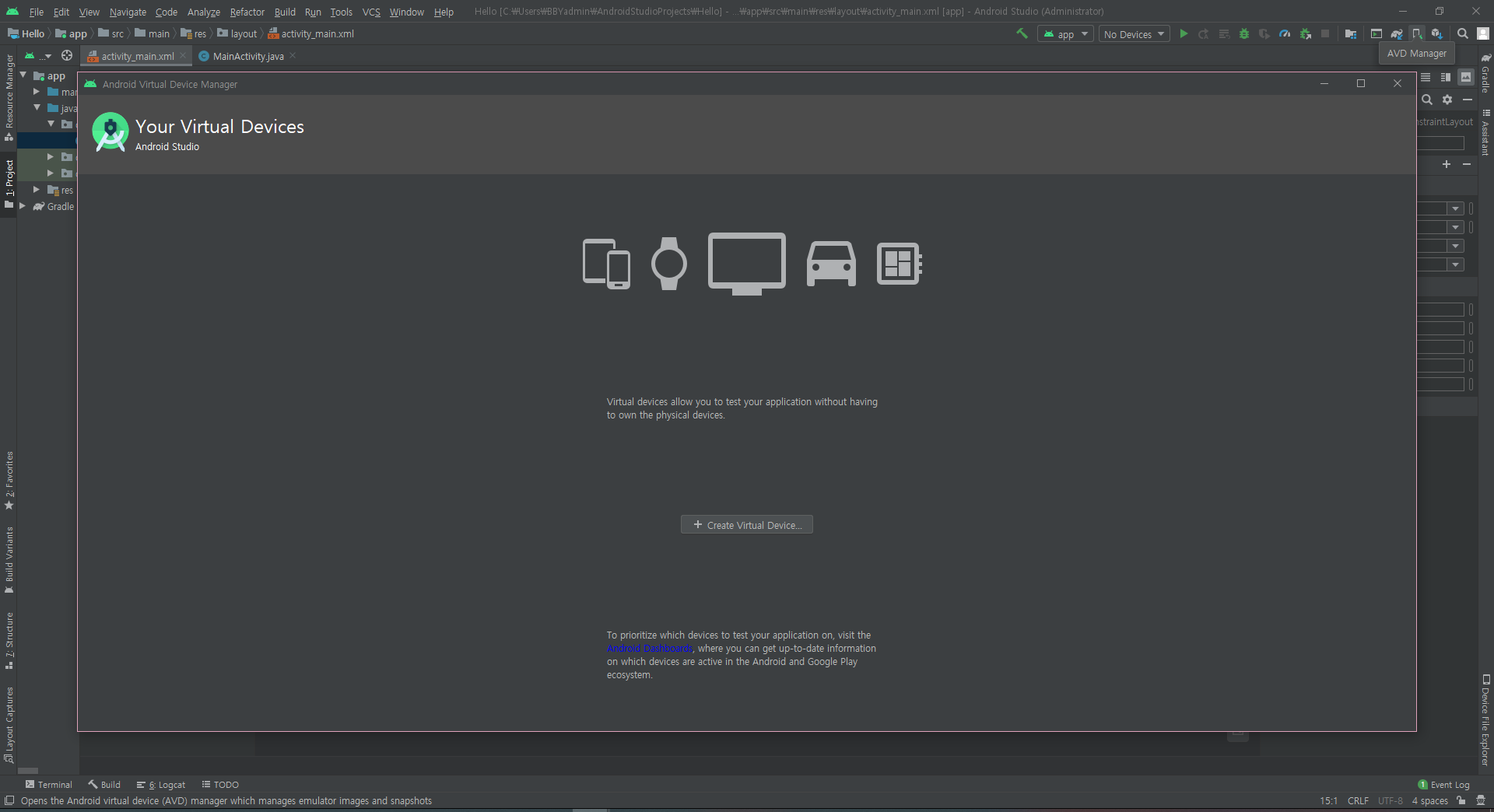Viewport: 1494px width, 812px height.
Task: Switch editor to Code view icon
Action: pos(1426,77)
